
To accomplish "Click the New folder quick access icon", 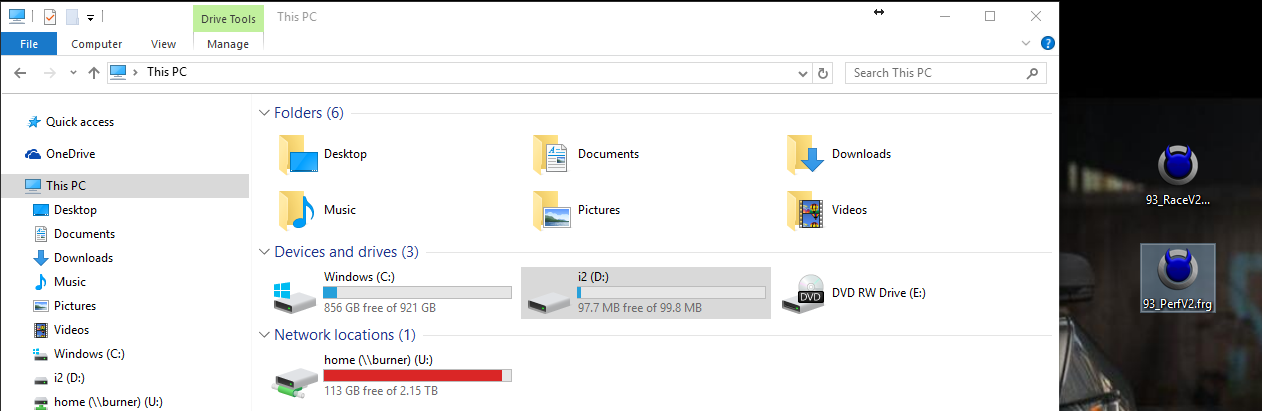I will [x=72, y=16].
